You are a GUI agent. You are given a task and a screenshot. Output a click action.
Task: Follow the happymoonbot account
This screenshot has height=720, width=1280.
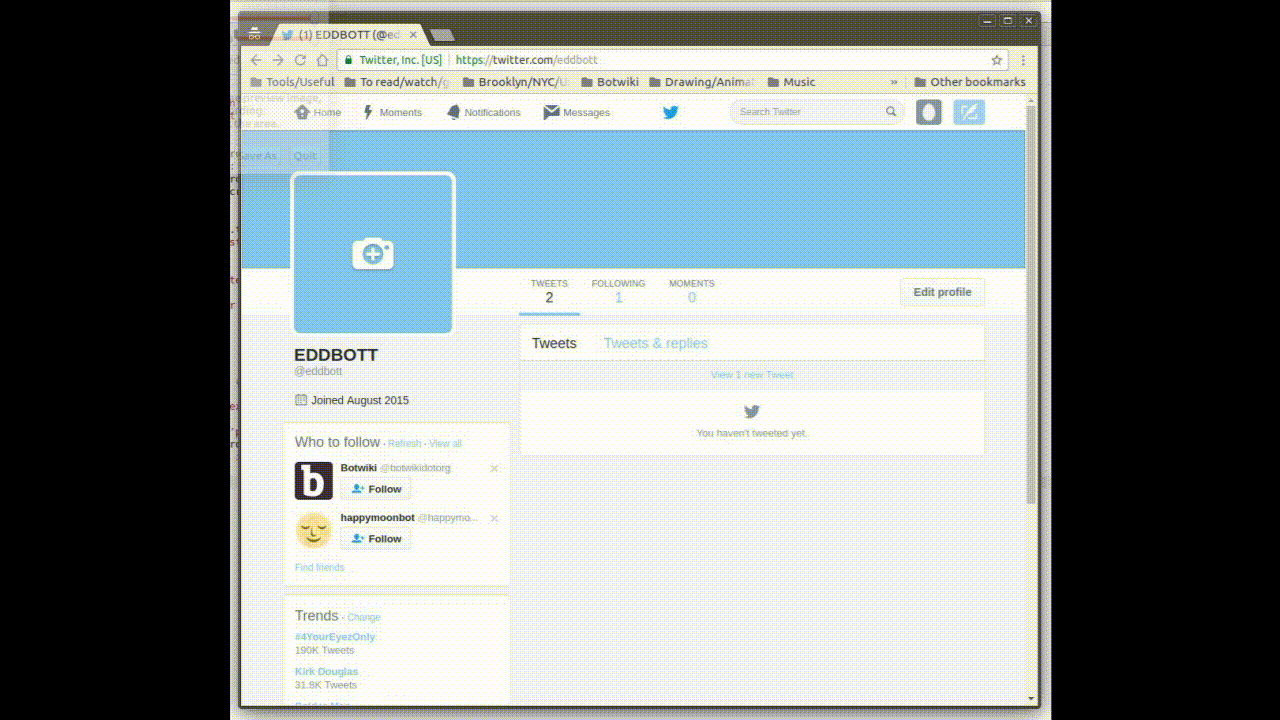pyautogui.click(x=375, y=539)
